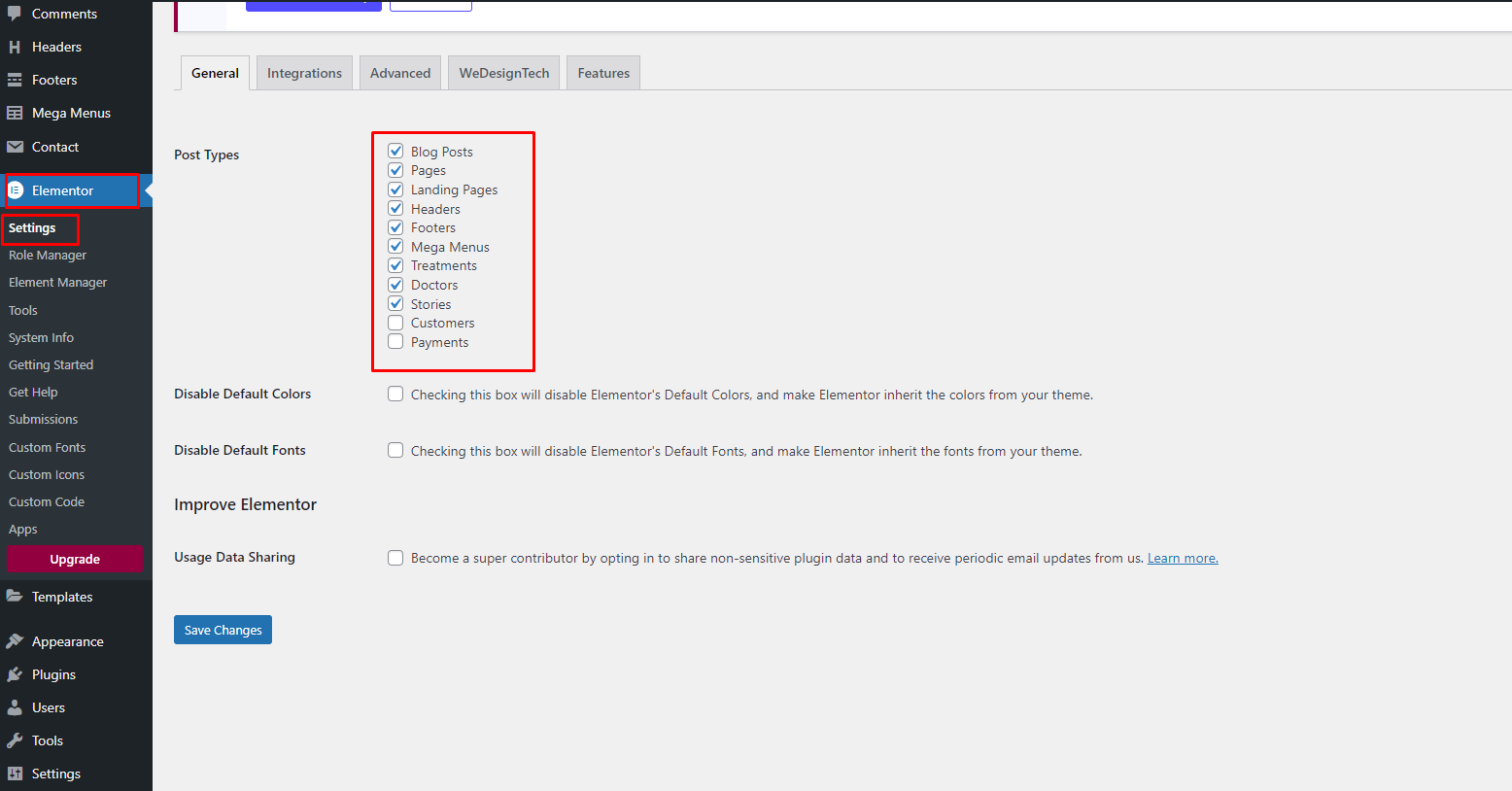
Task: Open Custom Code submenu item
Action: point(47,501)
